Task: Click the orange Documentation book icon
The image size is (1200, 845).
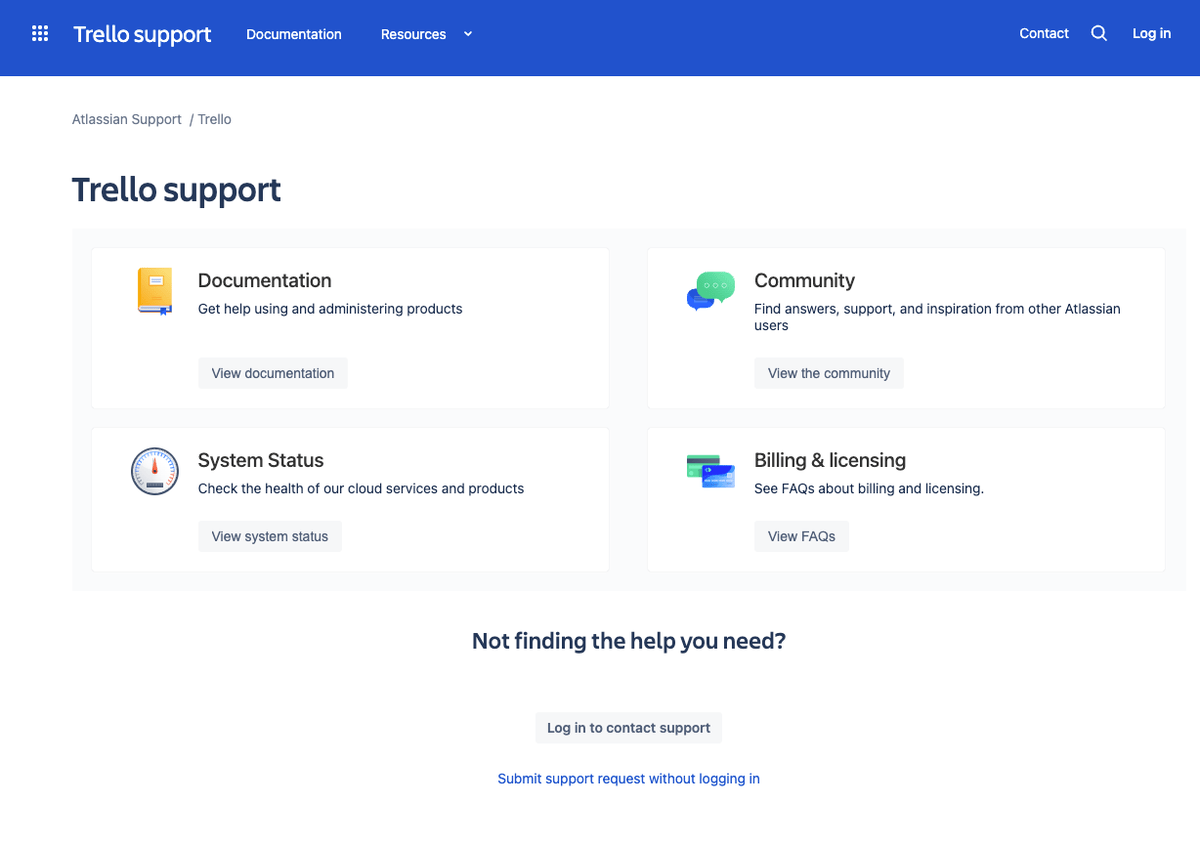Action: (155, 291)
